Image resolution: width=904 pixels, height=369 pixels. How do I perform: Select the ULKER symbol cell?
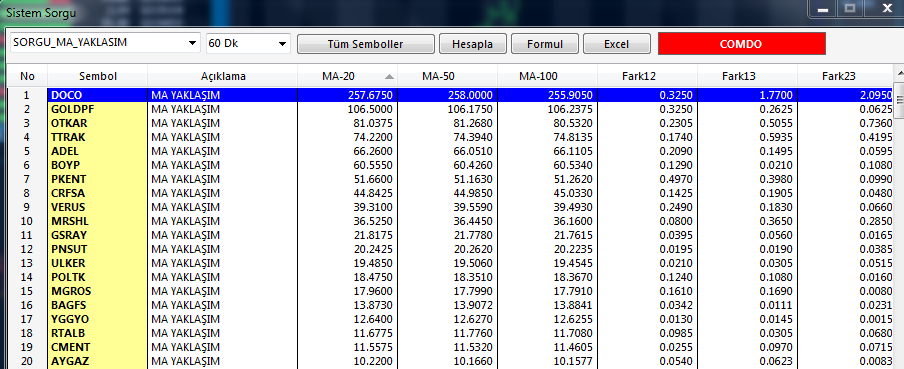click(x=97, y=263)
